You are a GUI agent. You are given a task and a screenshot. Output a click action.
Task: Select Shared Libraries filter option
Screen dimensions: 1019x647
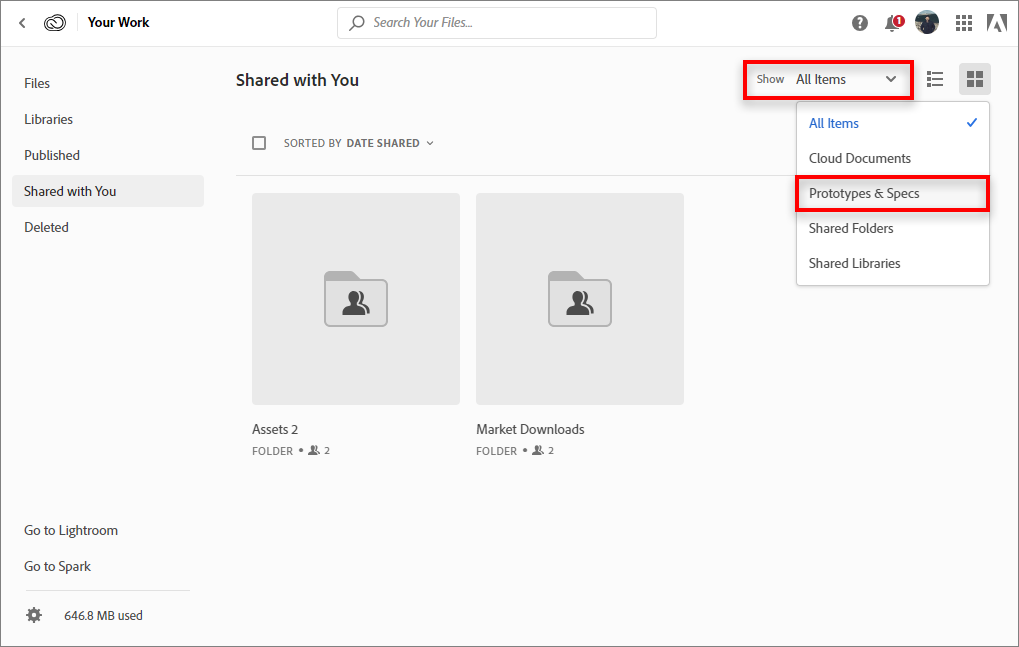pos(855,263)
